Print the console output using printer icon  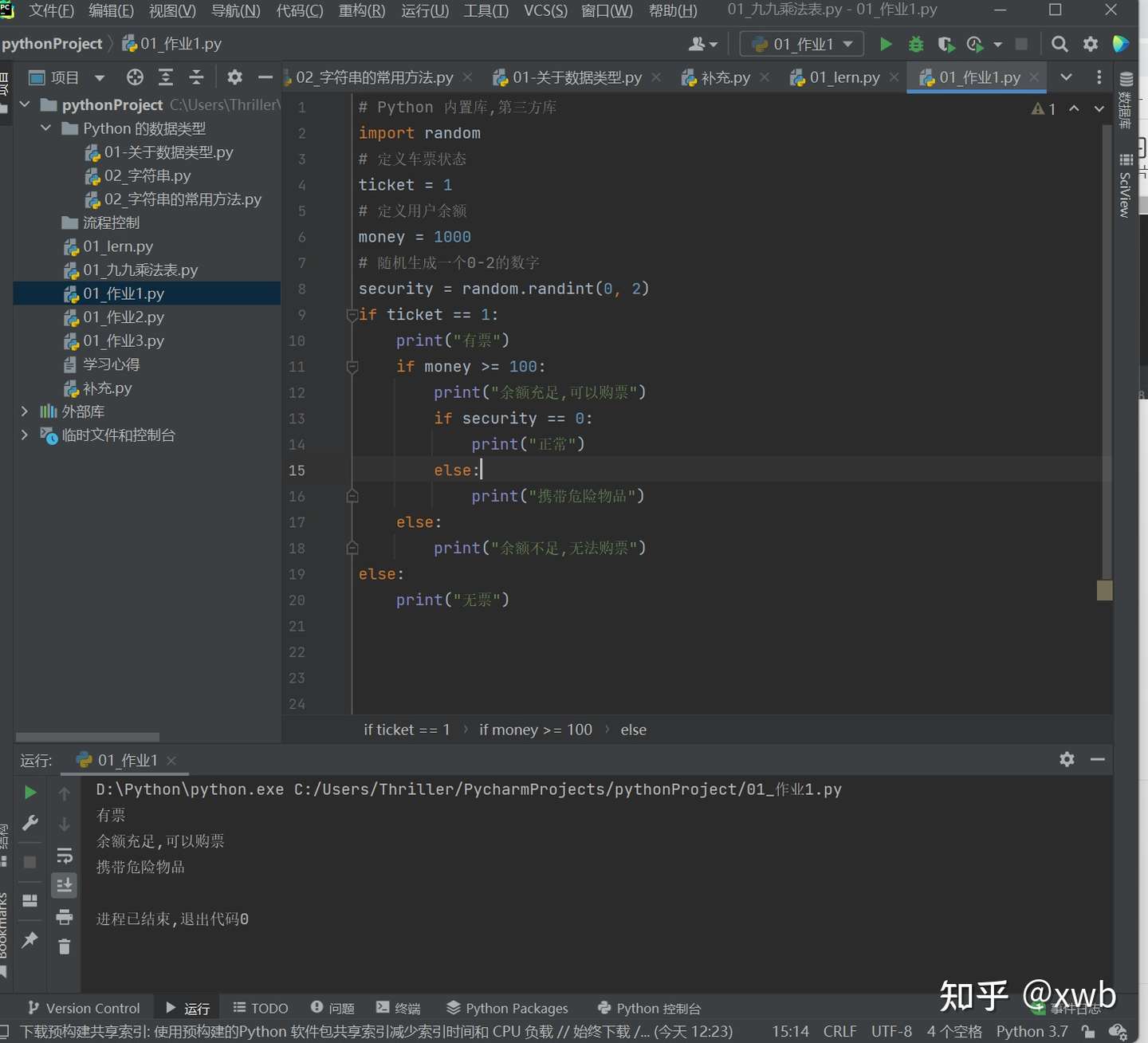pyautogui.click(x=65, y=916)
